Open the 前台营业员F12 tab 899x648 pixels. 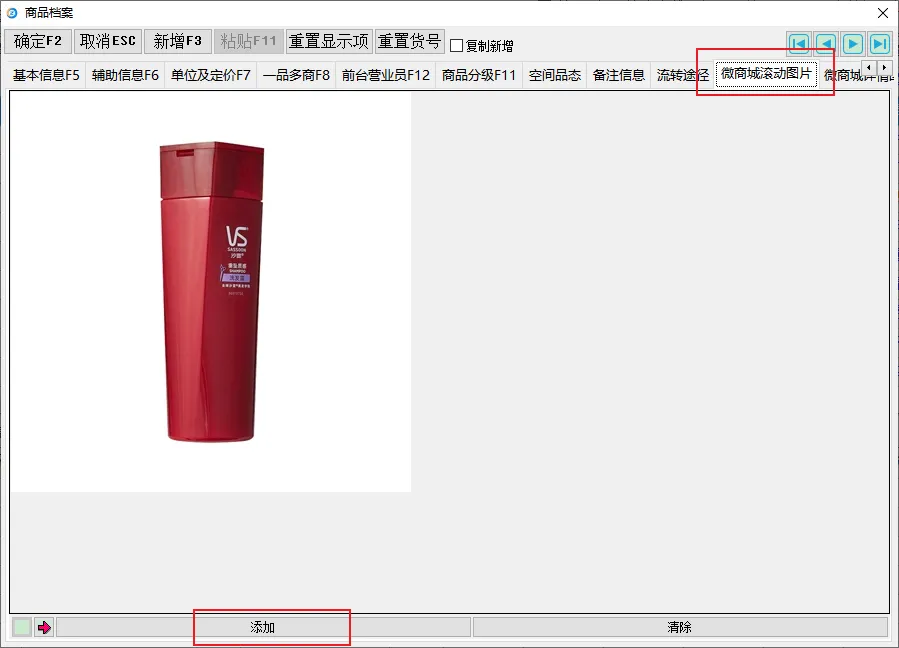point(385,75)
